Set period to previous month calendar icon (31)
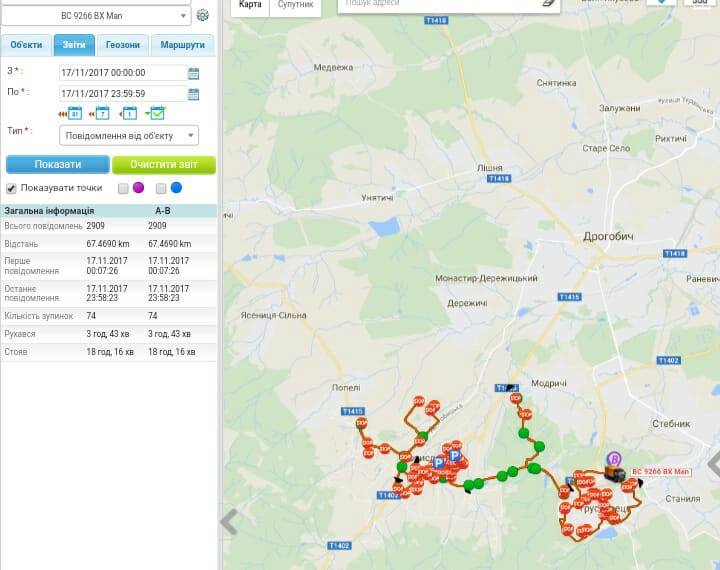 tap(70, 113)
